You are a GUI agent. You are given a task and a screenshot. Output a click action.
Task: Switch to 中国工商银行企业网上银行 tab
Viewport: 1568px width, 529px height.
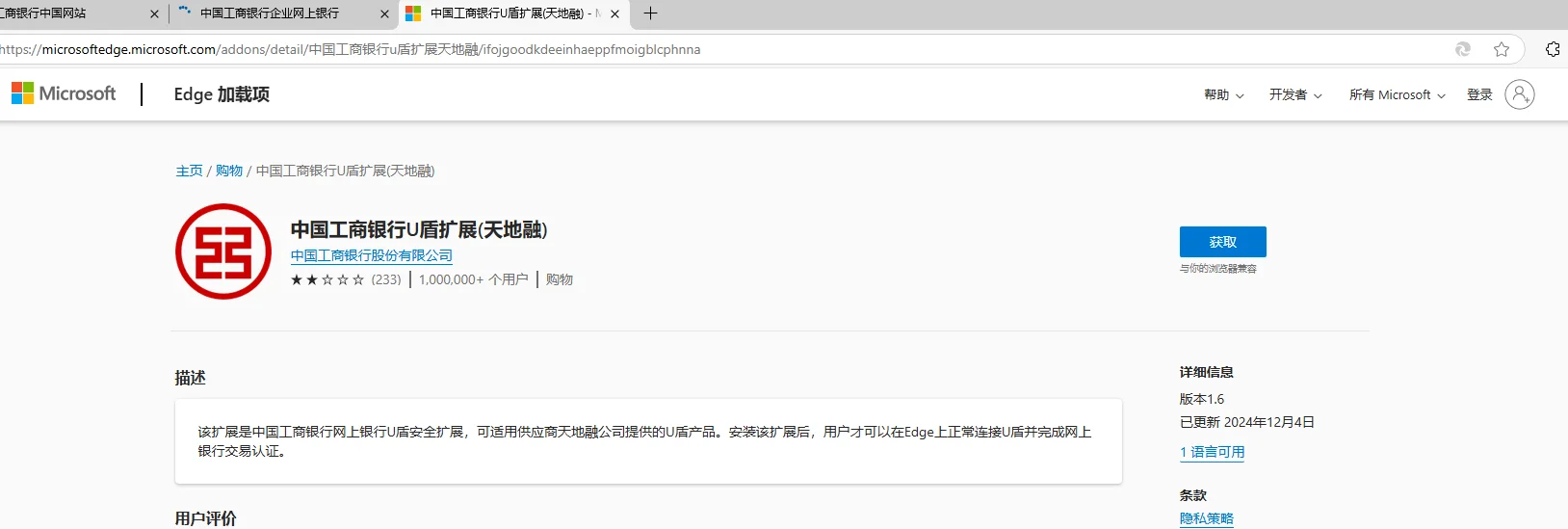tap(270, 13)
